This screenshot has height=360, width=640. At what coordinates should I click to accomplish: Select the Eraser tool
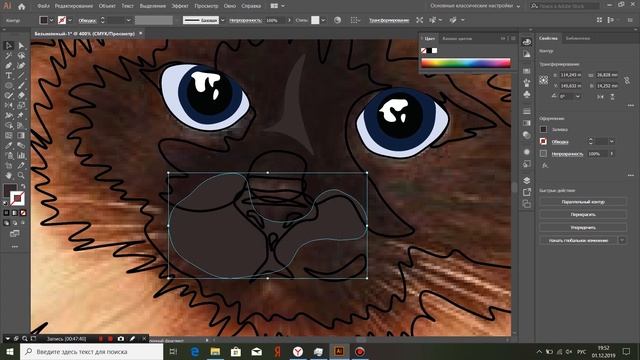pyautogui.click(x=21, y=95)
